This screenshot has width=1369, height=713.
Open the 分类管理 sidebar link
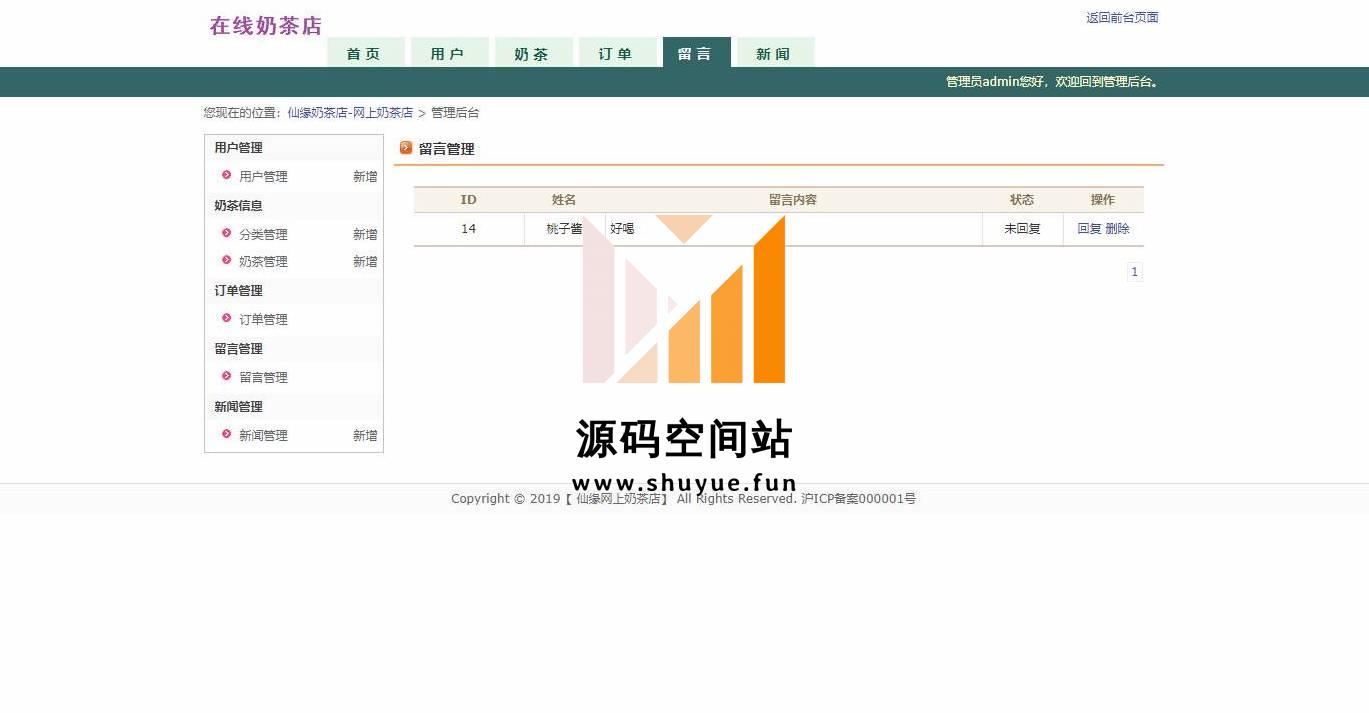(263, 234)
